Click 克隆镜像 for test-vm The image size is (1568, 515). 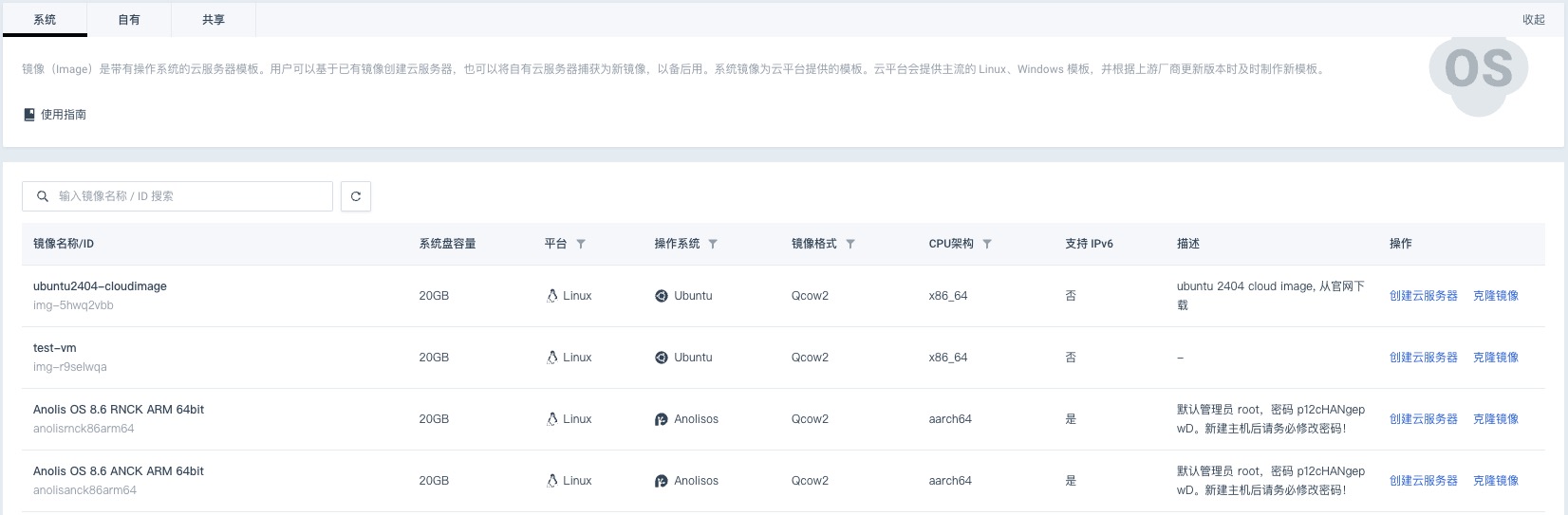1495,358
